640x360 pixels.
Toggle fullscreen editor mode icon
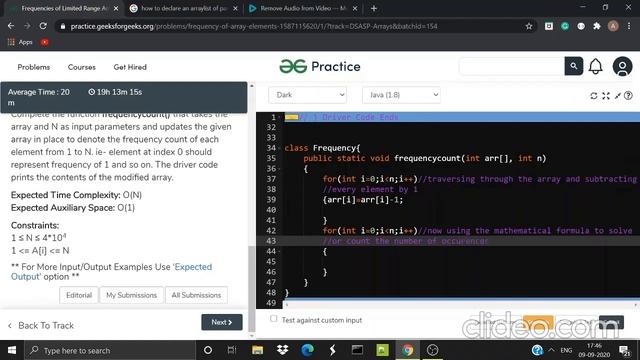point(606,96)
